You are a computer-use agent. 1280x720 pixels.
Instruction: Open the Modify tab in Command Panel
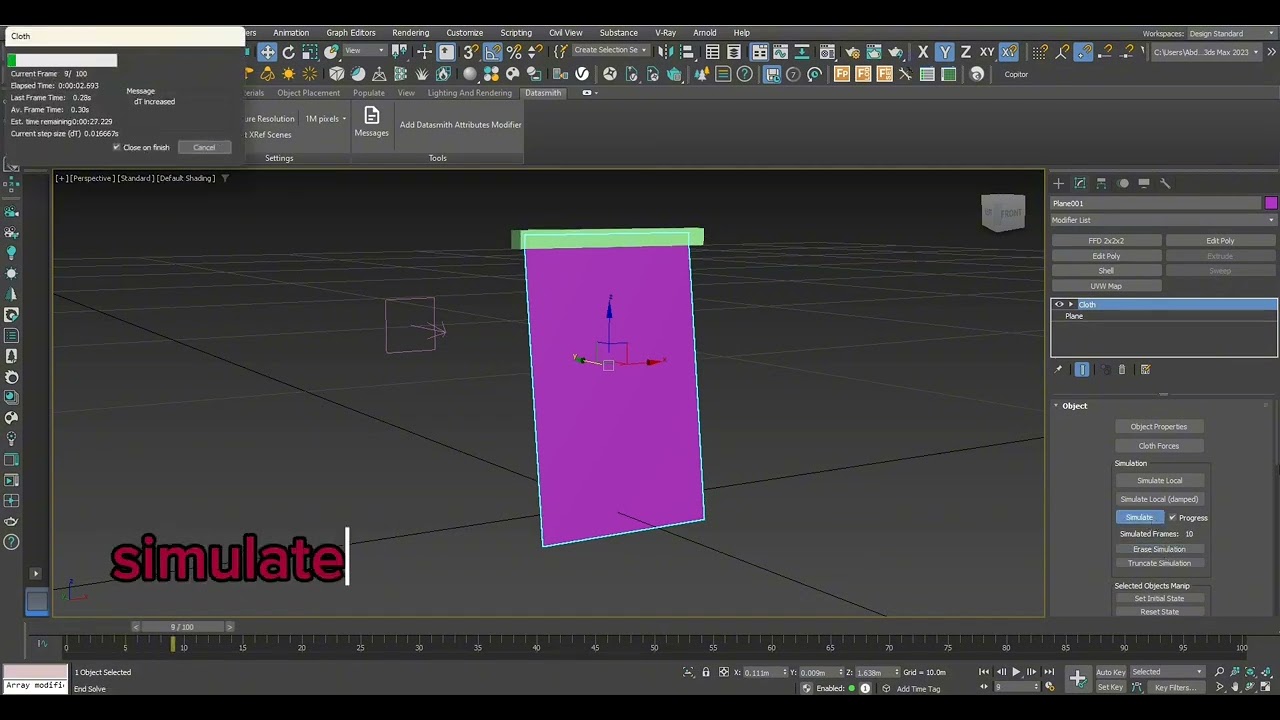pyautogui.click(x=1080, y=183)
